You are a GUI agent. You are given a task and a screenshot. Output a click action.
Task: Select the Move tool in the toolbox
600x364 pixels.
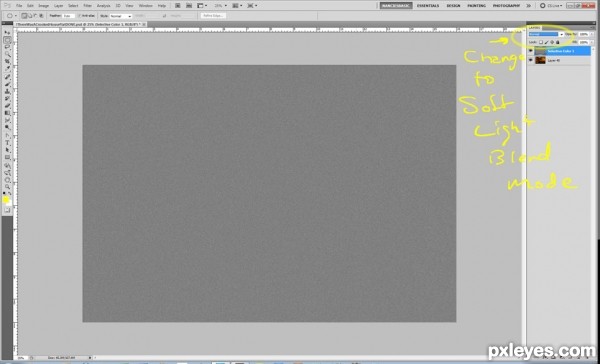coord(7,33)
